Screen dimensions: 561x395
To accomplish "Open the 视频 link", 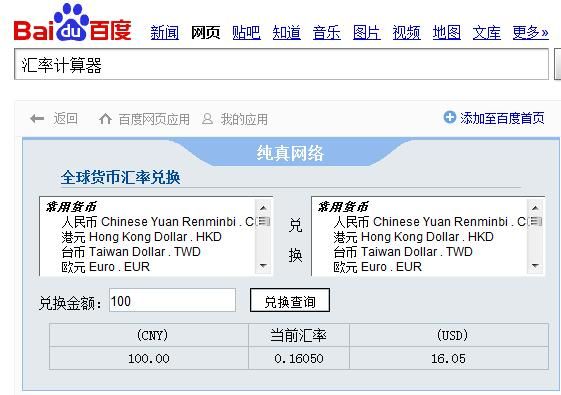I will 406,33.
